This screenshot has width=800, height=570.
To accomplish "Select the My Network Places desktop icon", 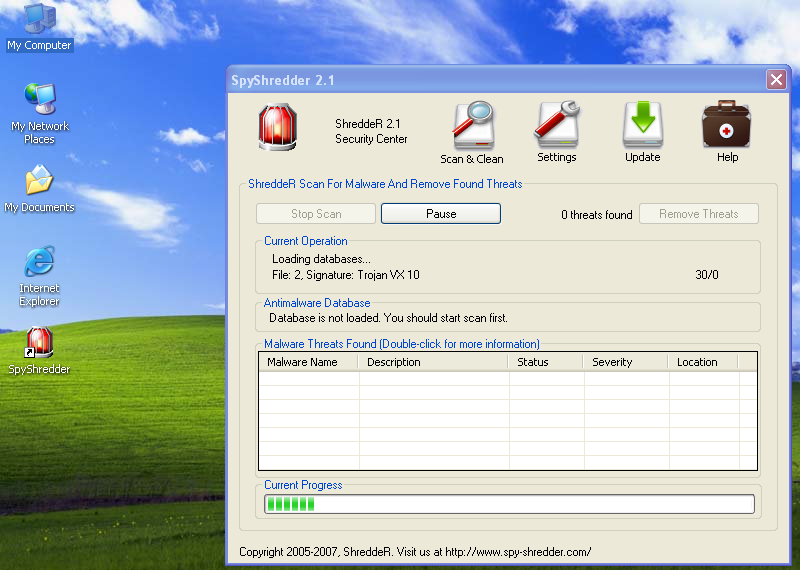I will pyautogui.click(x=39, y=113).
